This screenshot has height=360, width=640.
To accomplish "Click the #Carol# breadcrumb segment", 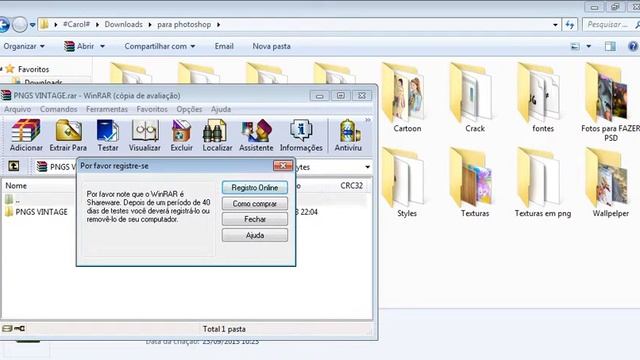I will pyautogui.click(x=76, y=24).
